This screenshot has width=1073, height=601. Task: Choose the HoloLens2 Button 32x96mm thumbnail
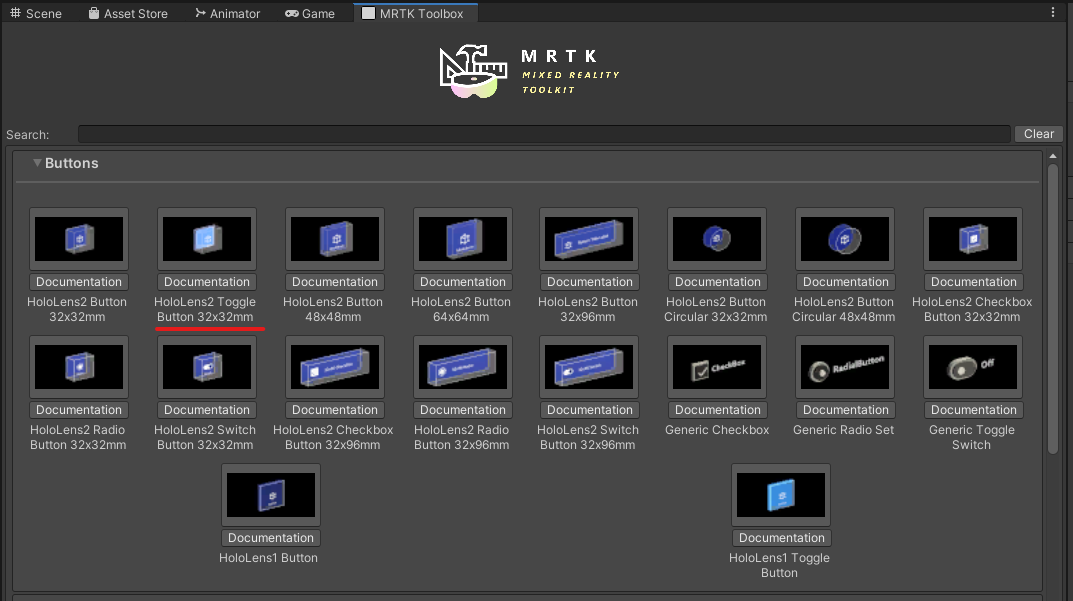(x=589, y=239)
